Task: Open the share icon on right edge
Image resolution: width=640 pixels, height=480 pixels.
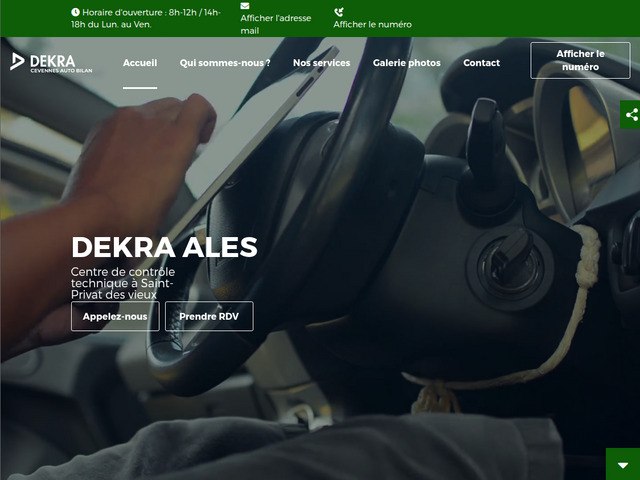Action: tap(630, 115)
